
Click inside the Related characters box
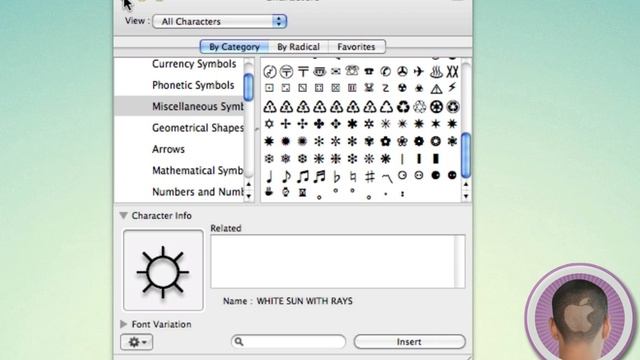point(338,262)
